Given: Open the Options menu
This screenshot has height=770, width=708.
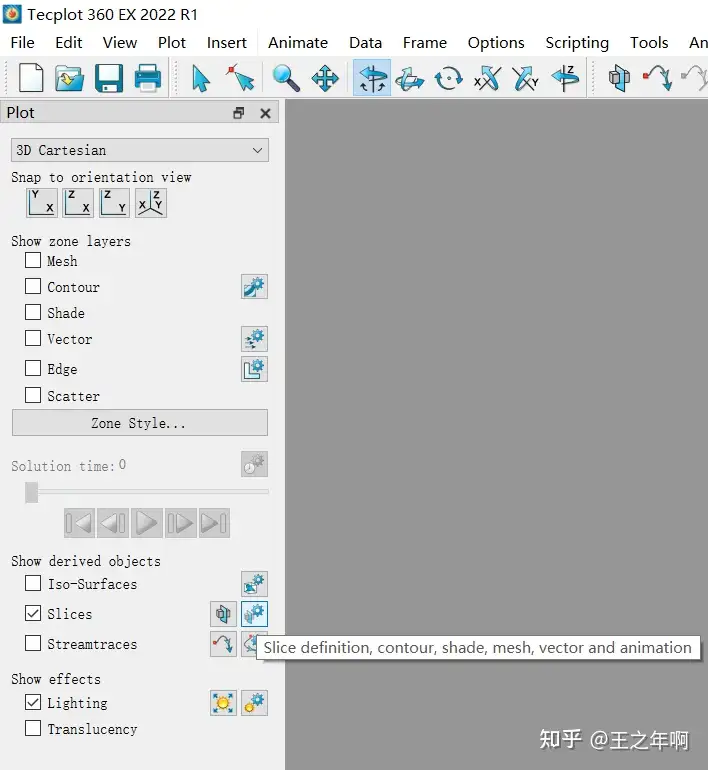Looking at the screenshot, I should (496, 43).
